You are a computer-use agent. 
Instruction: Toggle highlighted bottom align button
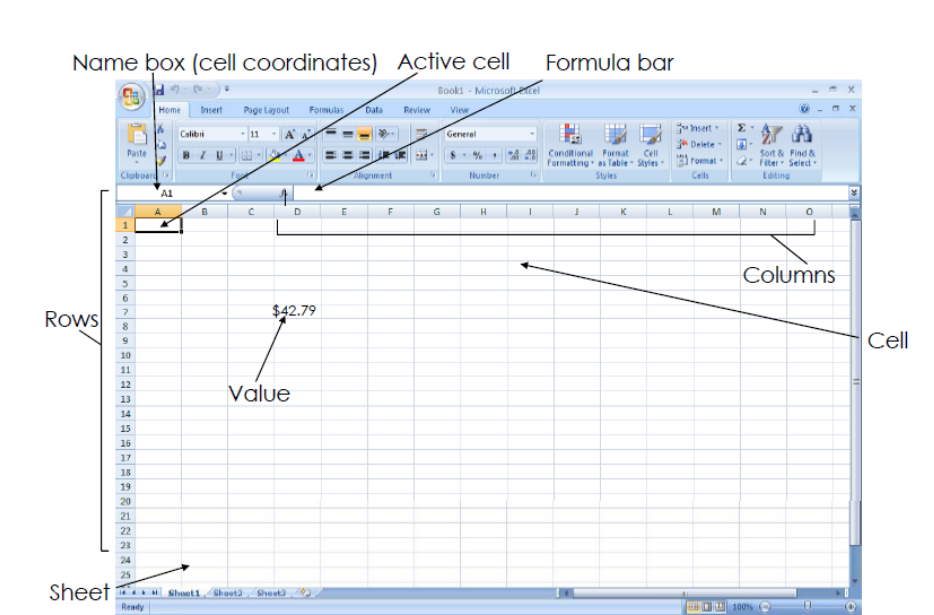tap(365, 134)
